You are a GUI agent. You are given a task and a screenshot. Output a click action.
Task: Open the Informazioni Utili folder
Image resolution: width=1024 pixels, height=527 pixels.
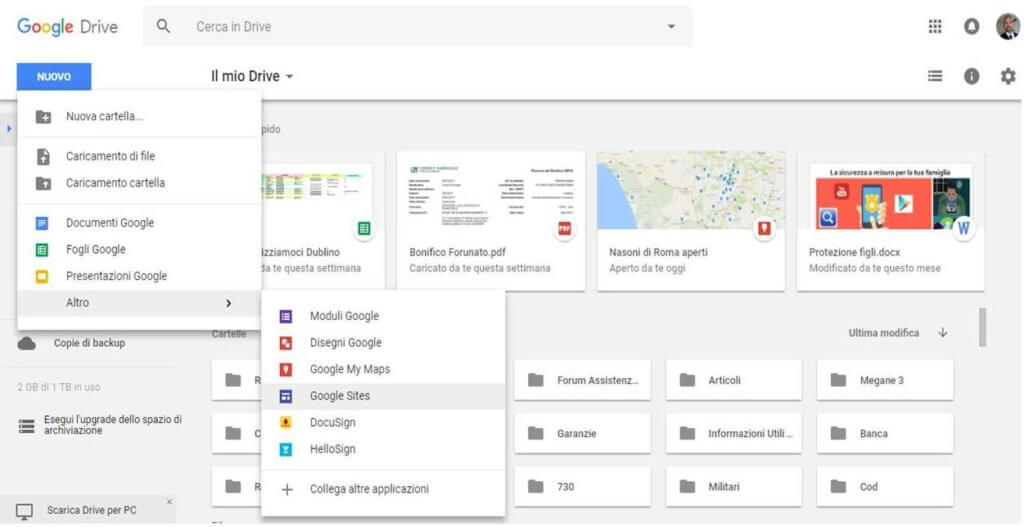(x=734, y=433)
